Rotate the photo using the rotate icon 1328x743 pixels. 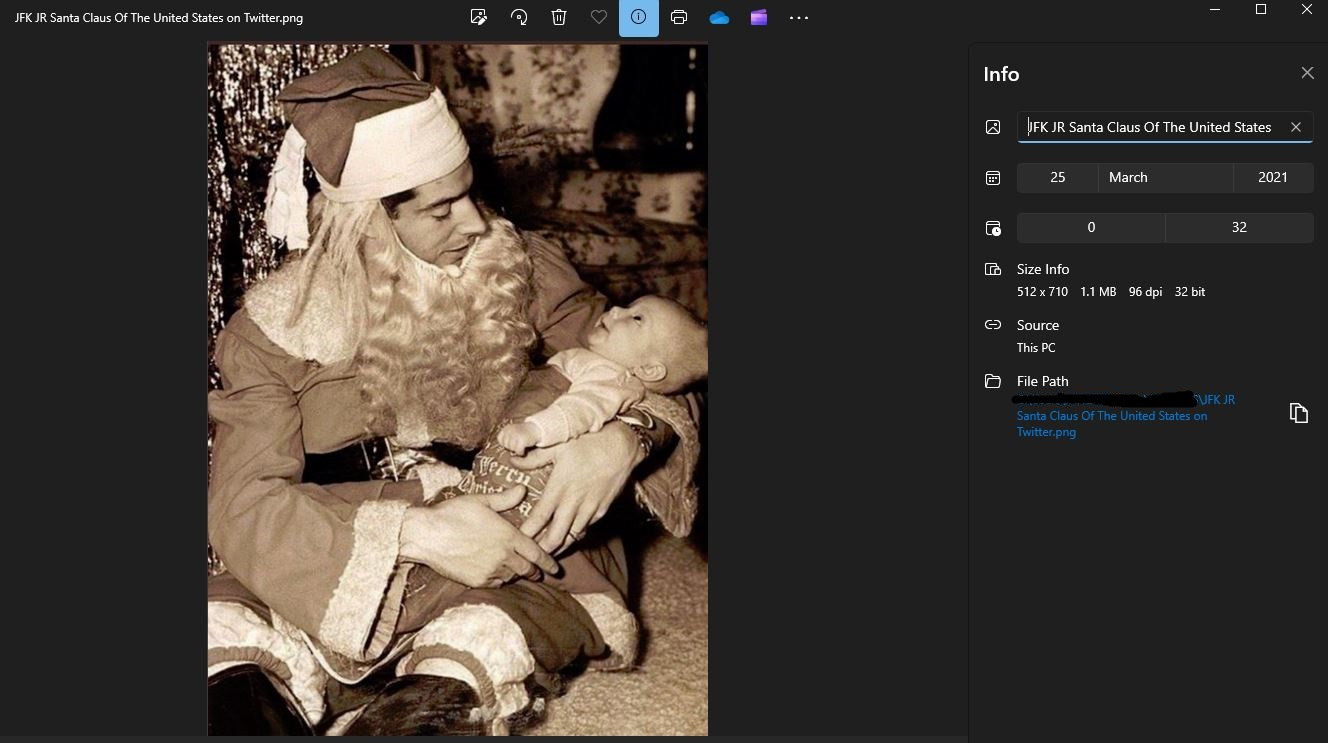[519, 17]
